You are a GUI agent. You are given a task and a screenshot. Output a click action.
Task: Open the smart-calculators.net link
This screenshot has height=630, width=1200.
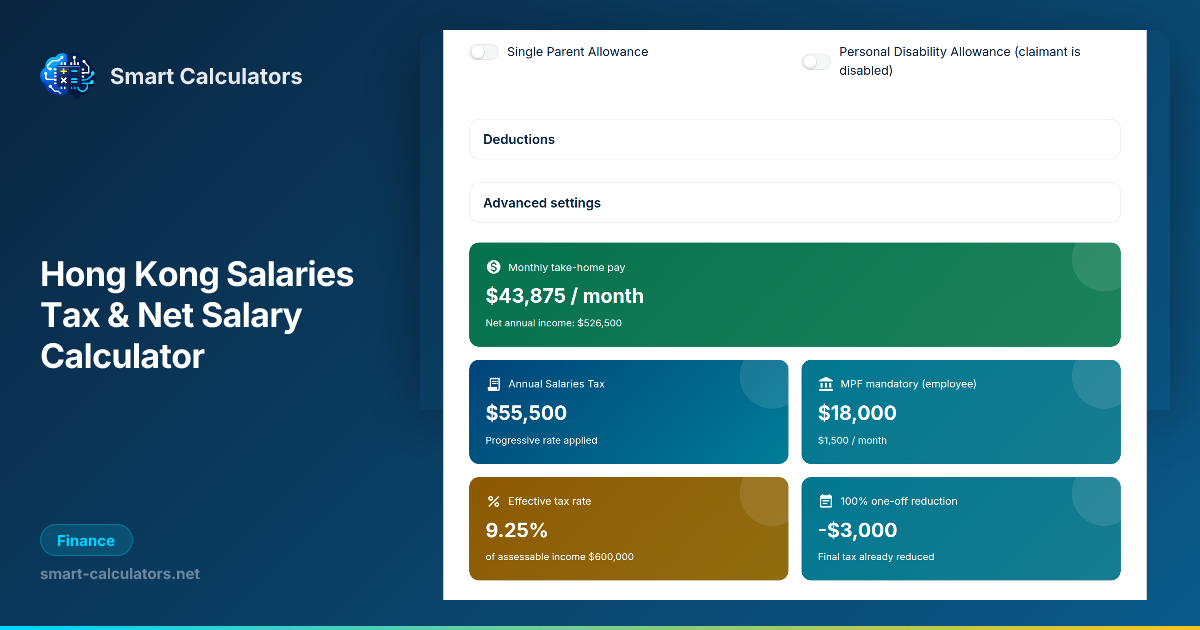click(x=120, y=574)
